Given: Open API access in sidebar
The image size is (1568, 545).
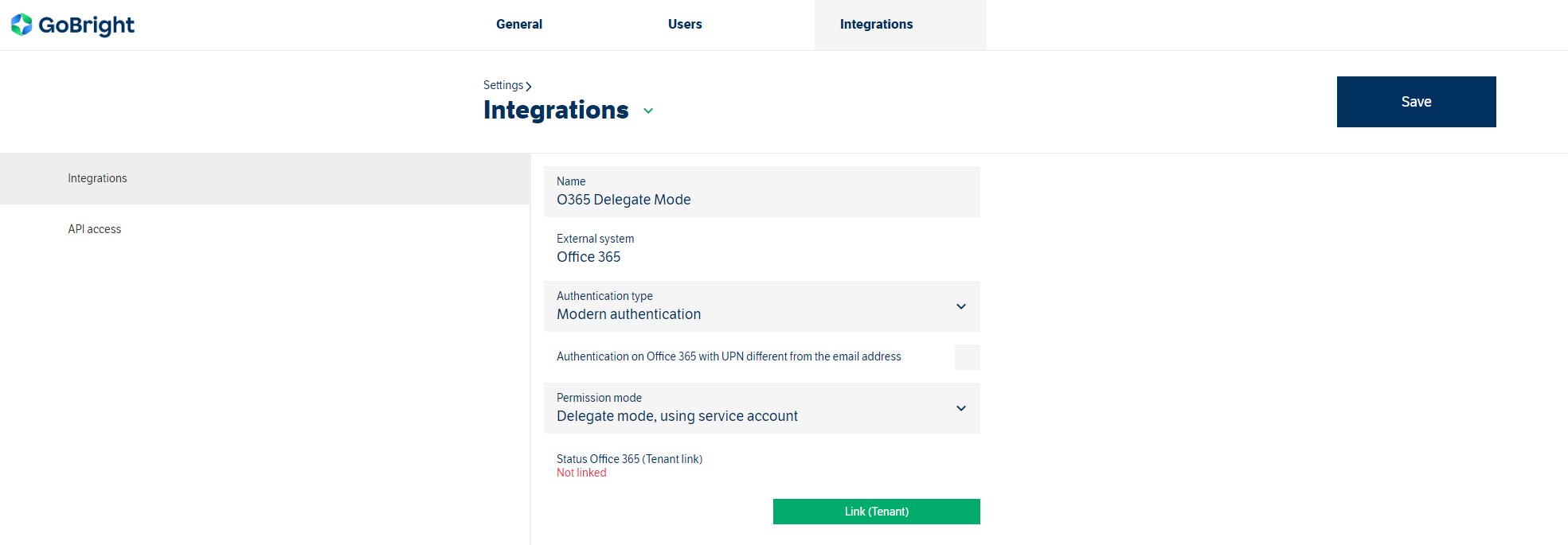Looking at the screenshot, I should pyautogui.click(x=95, y=229).
